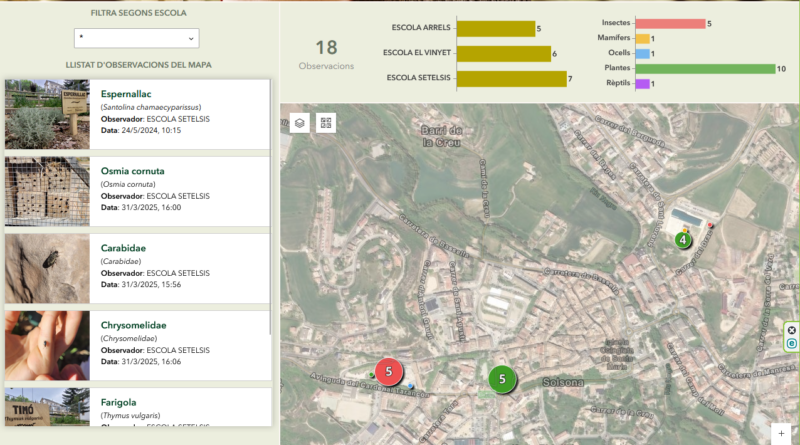Filter by the purple Rèptils bar
The height and width of the screenshot is (445, 800).
point(642,84)
